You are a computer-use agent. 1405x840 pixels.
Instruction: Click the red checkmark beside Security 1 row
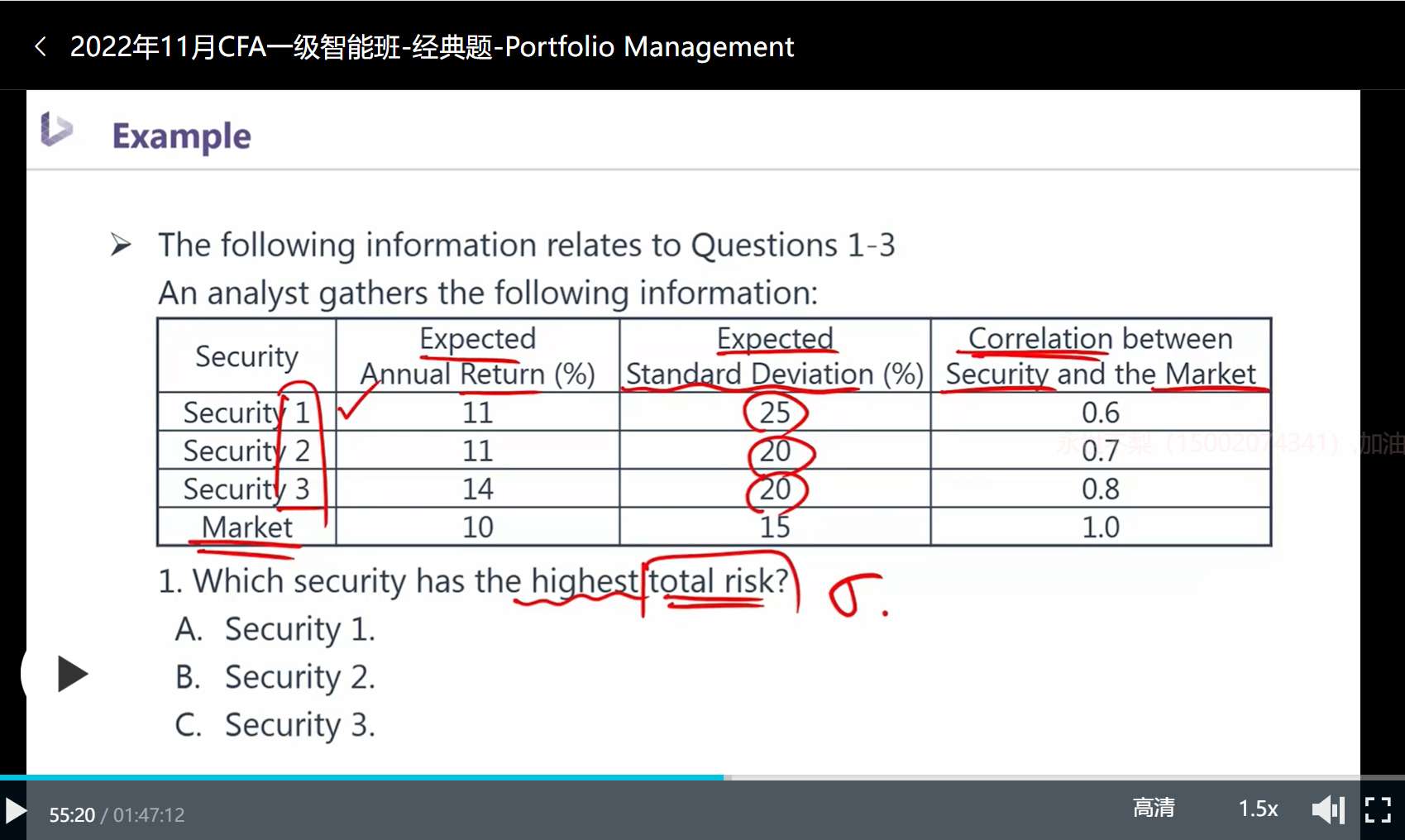[x=356, y=403]
